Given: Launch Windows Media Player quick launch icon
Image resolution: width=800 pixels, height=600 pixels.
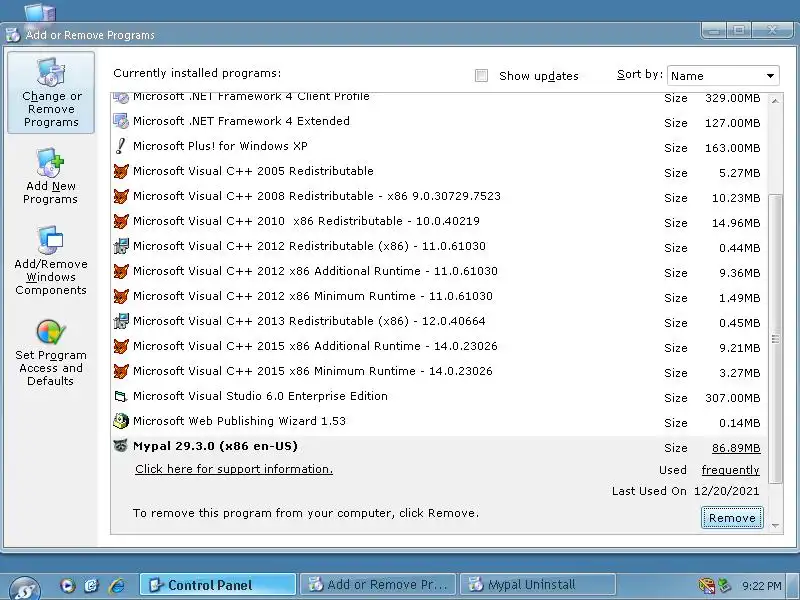Looking at the screenshot, I should [67, 586].
